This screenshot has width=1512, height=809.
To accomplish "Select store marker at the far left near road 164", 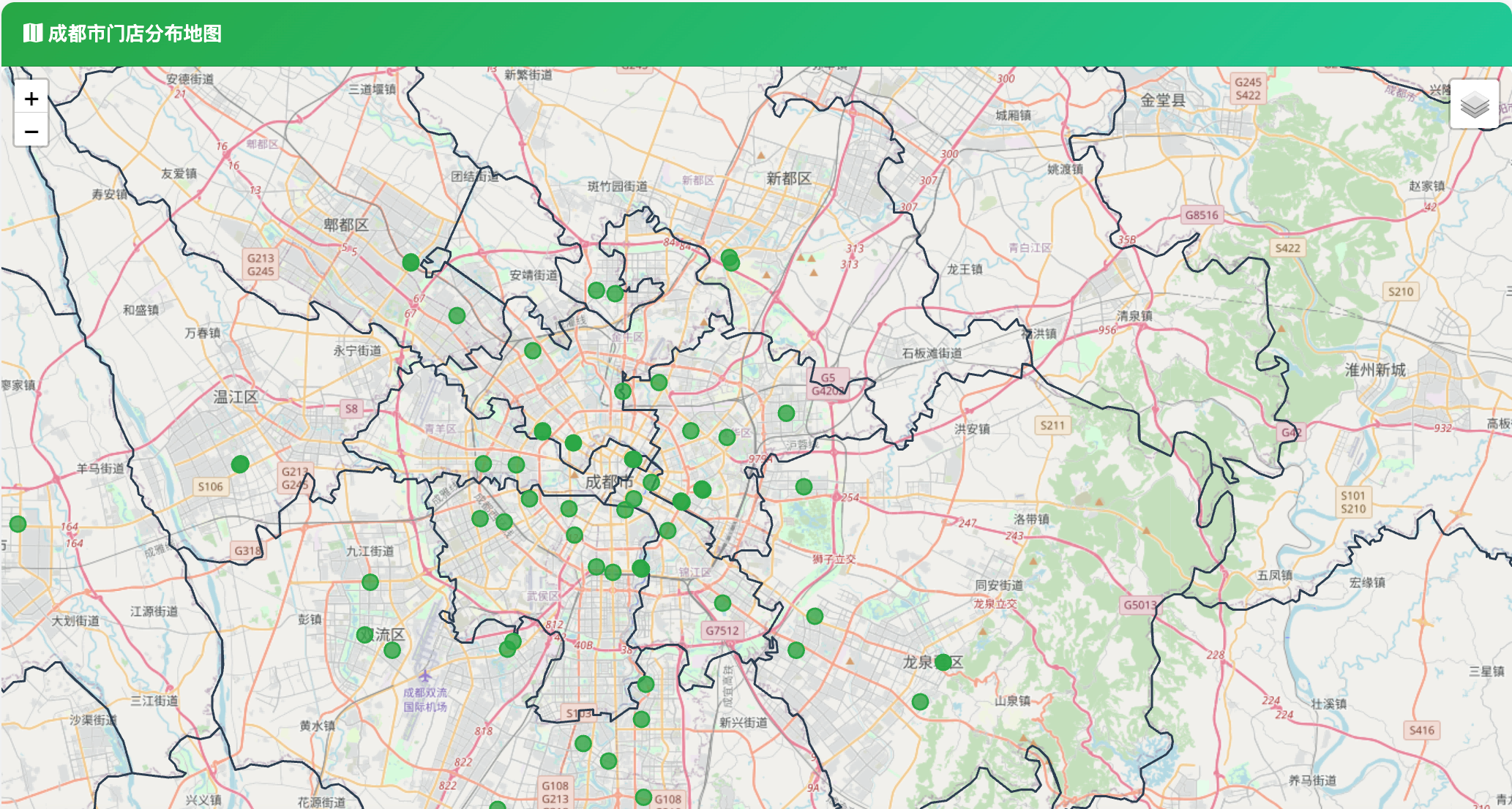I will tap(18, 524).
